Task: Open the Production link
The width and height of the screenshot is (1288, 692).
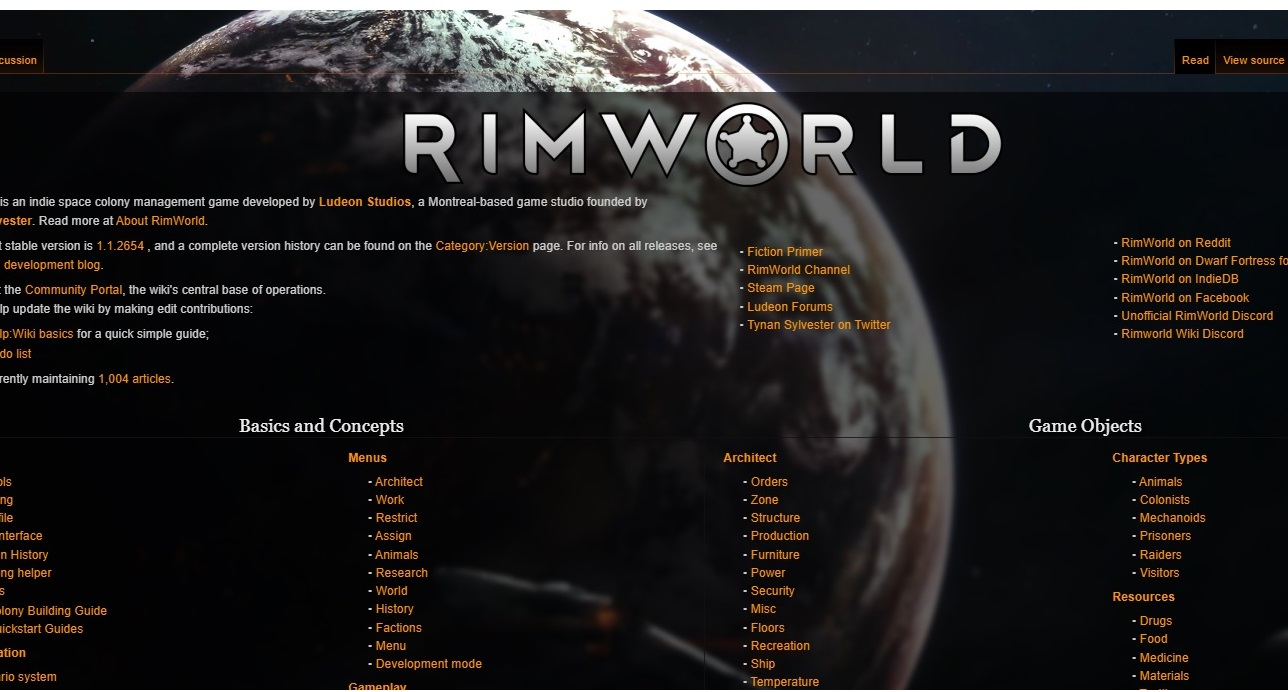Action: pyautogui.click(x=780, y=536)
